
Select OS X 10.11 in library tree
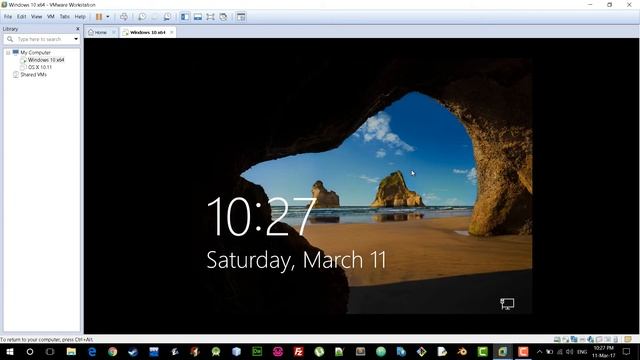40,67
